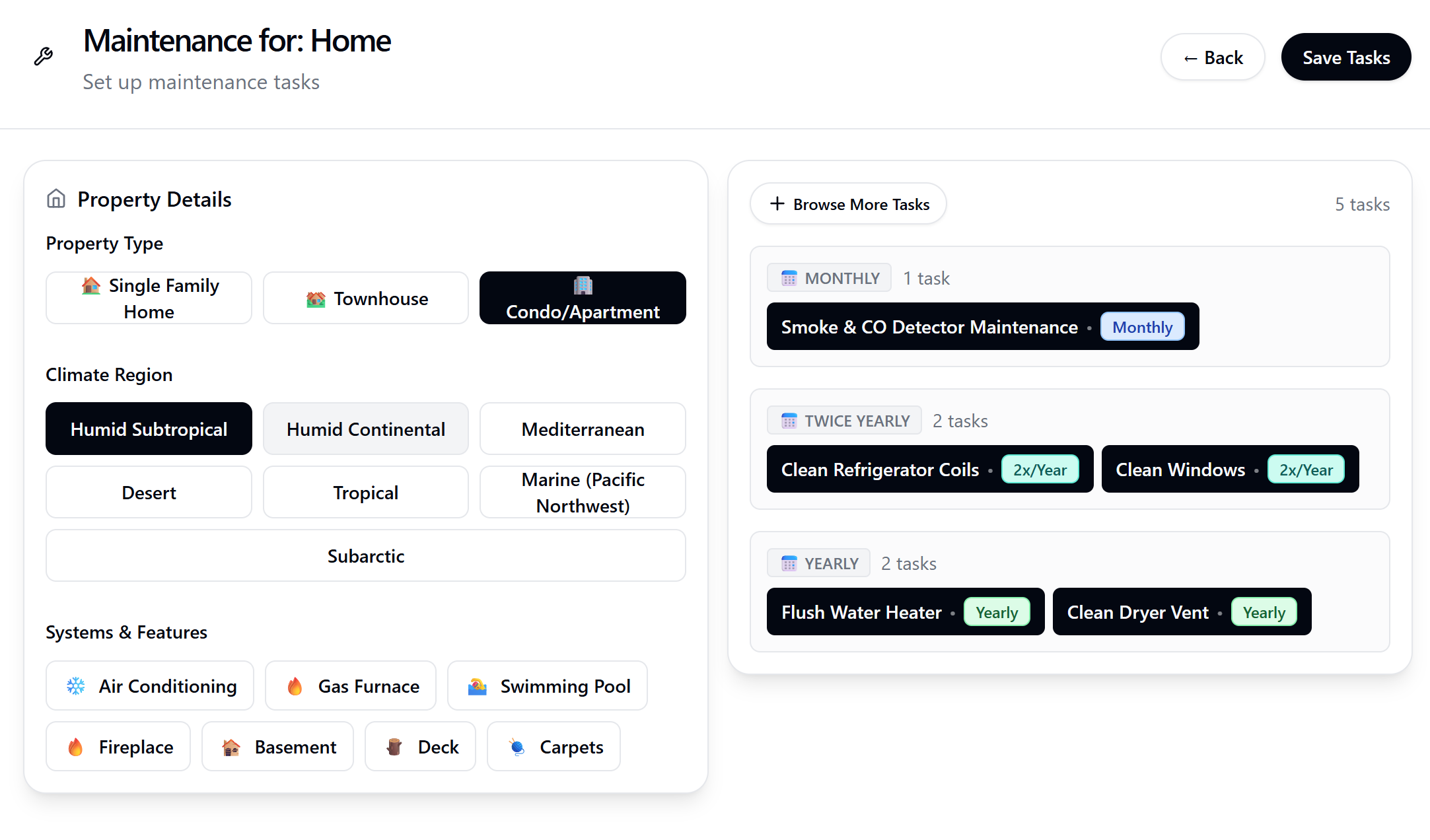Click the TWICE YEARLY section label
Screen dimensions: 1430x840
843,420
